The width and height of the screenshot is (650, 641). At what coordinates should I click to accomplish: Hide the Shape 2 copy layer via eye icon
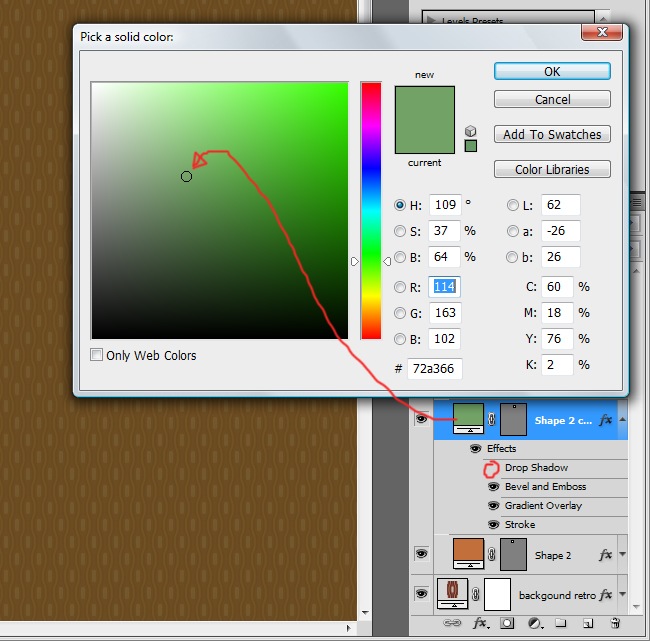(421, 419)
